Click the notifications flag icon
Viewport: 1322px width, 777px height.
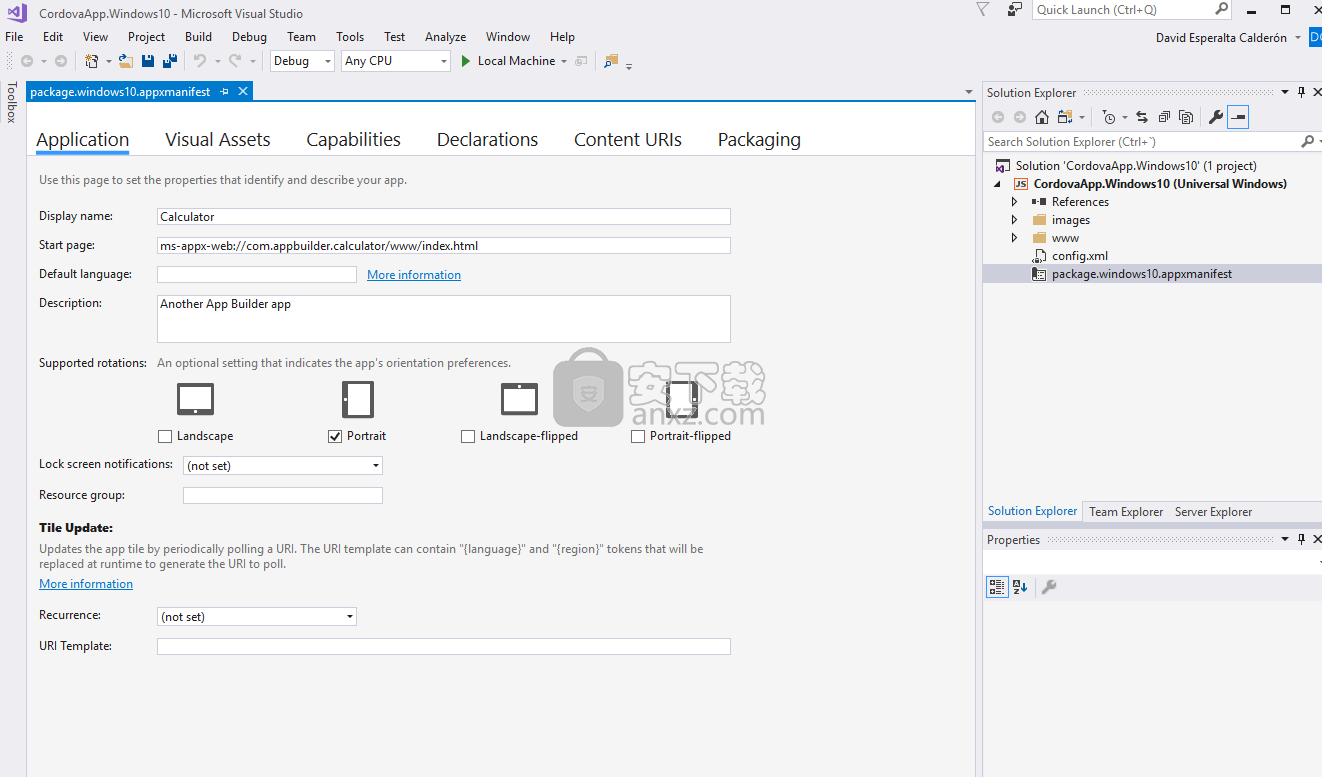983,9
